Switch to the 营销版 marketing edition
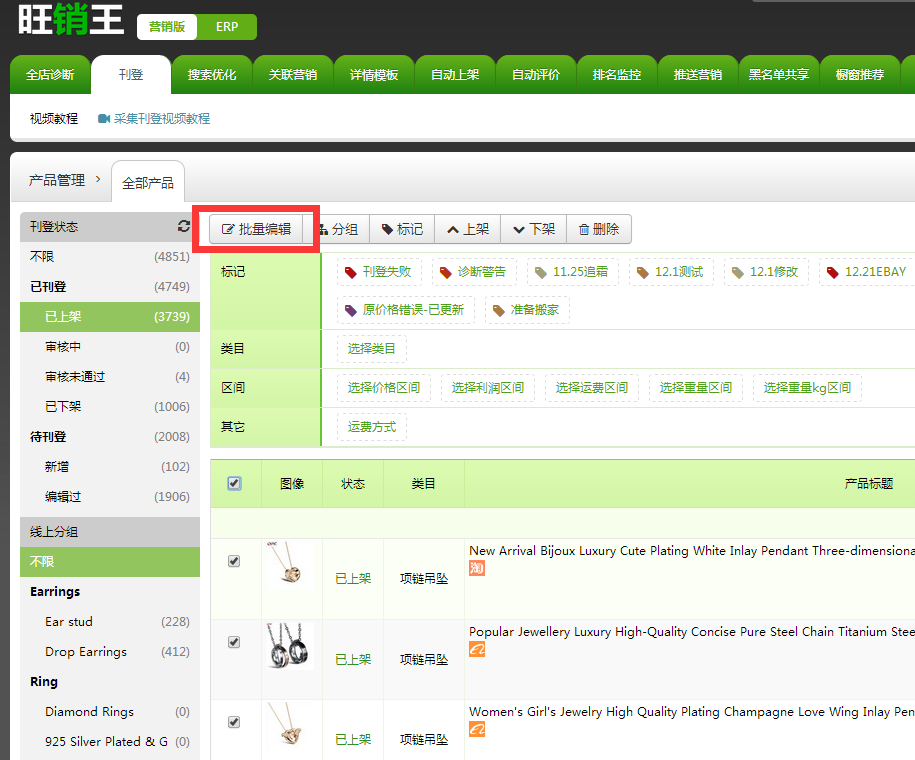915x760 pixels. (167, 27)
